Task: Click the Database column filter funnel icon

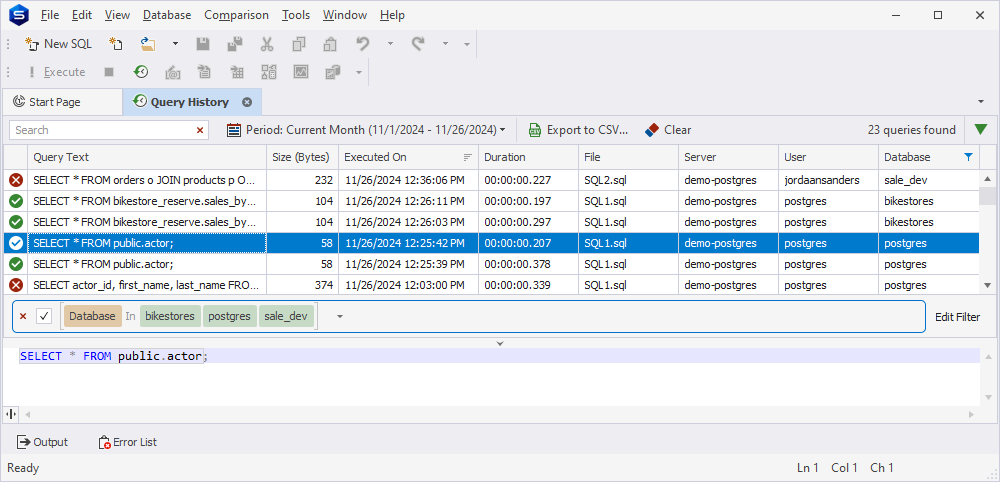Action: pyautogui.click(x=969, y=157)
